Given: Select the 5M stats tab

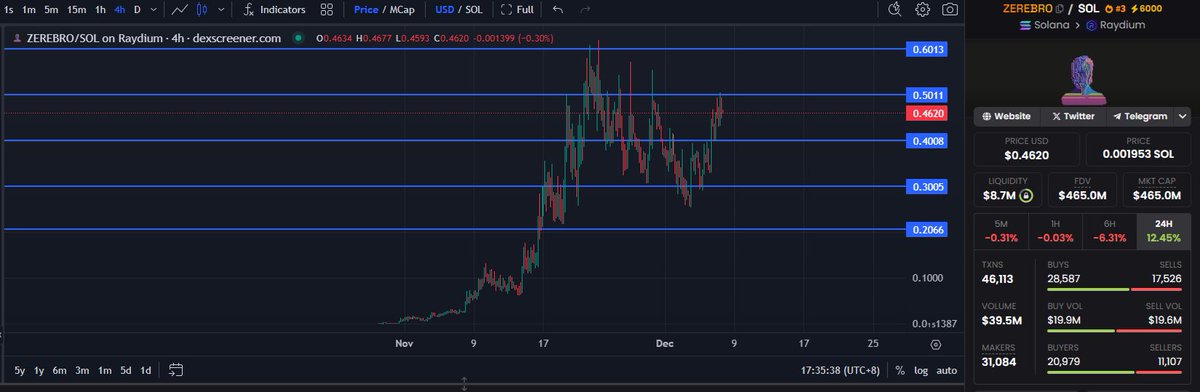Looking at the screenshot, I should coord(1001,230).
